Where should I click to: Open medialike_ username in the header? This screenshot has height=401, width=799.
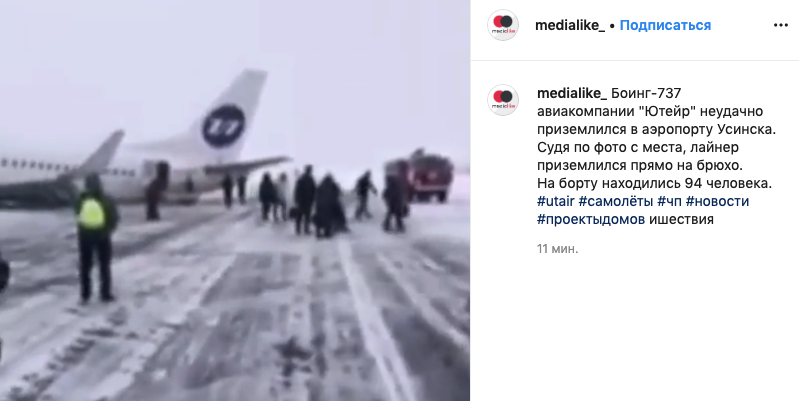pyautogui.click(x=570, y=25)
